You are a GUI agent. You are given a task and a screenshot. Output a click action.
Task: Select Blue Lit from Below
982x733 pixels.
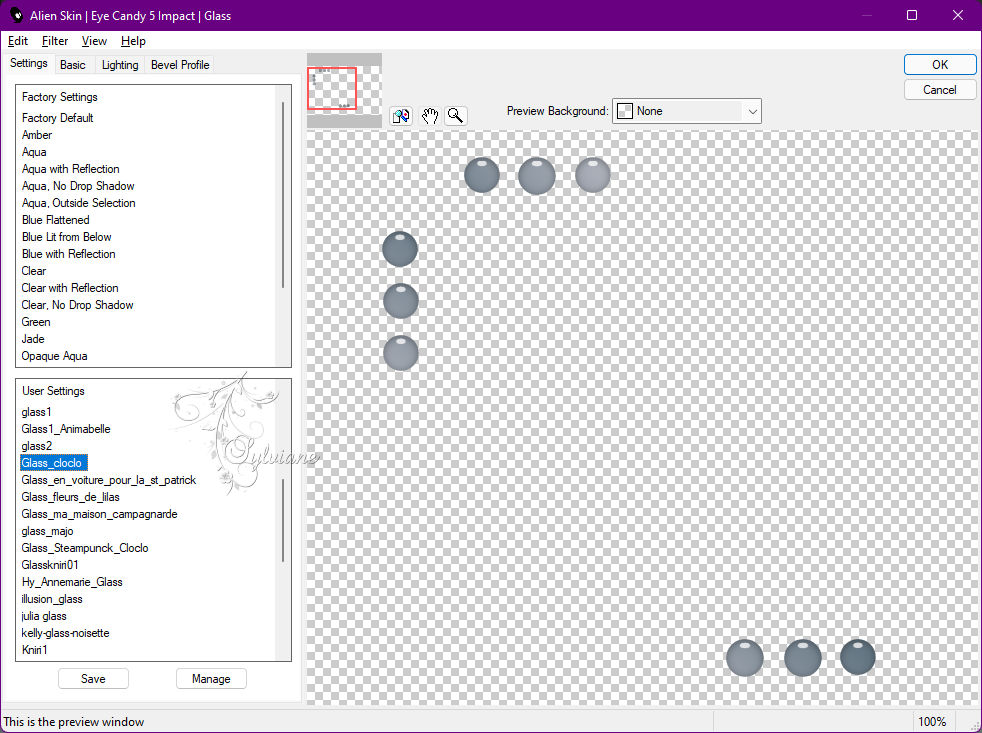tap(66, 237)
